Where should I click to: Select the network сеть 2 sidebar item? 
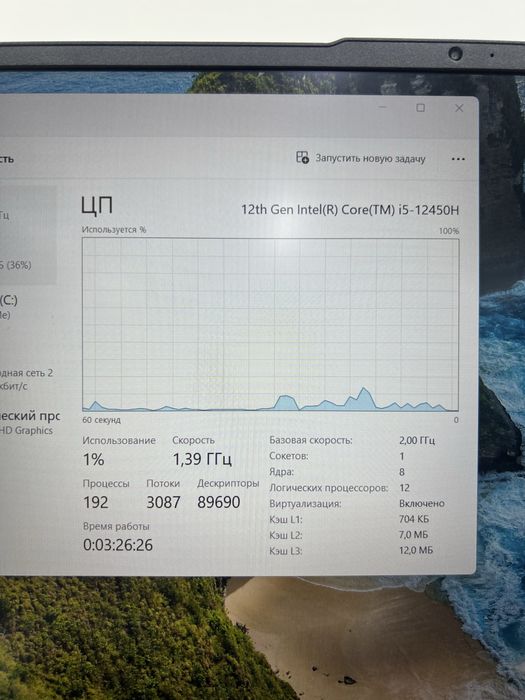coord(27,379)
